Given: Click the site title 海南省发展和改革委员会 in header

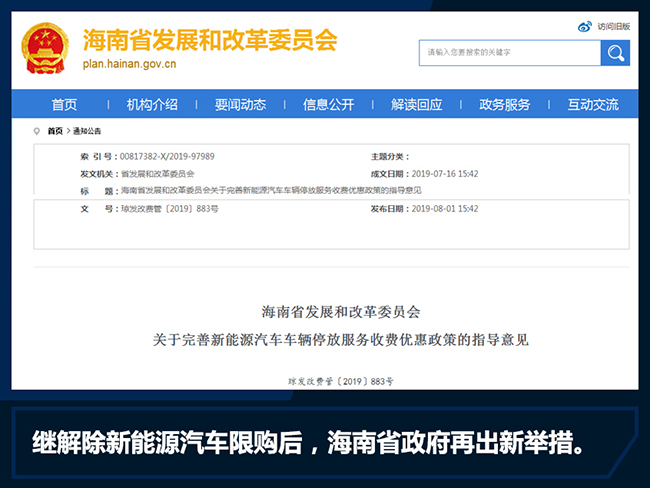Looking at the screenshot, I should pos(210,40).
